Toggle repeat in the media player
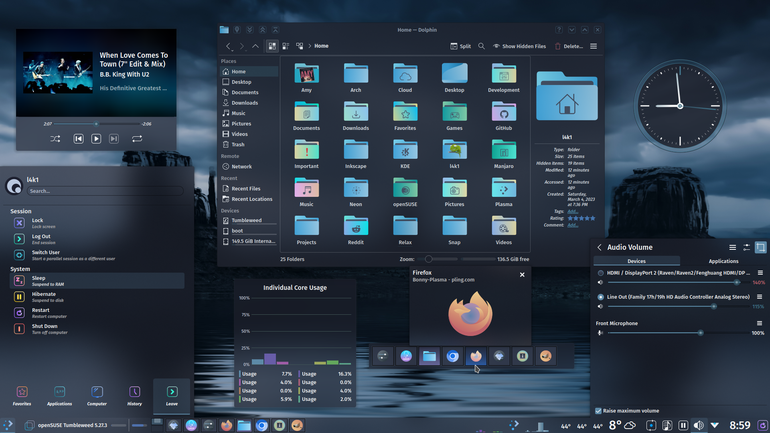 [x=137, y=139]
